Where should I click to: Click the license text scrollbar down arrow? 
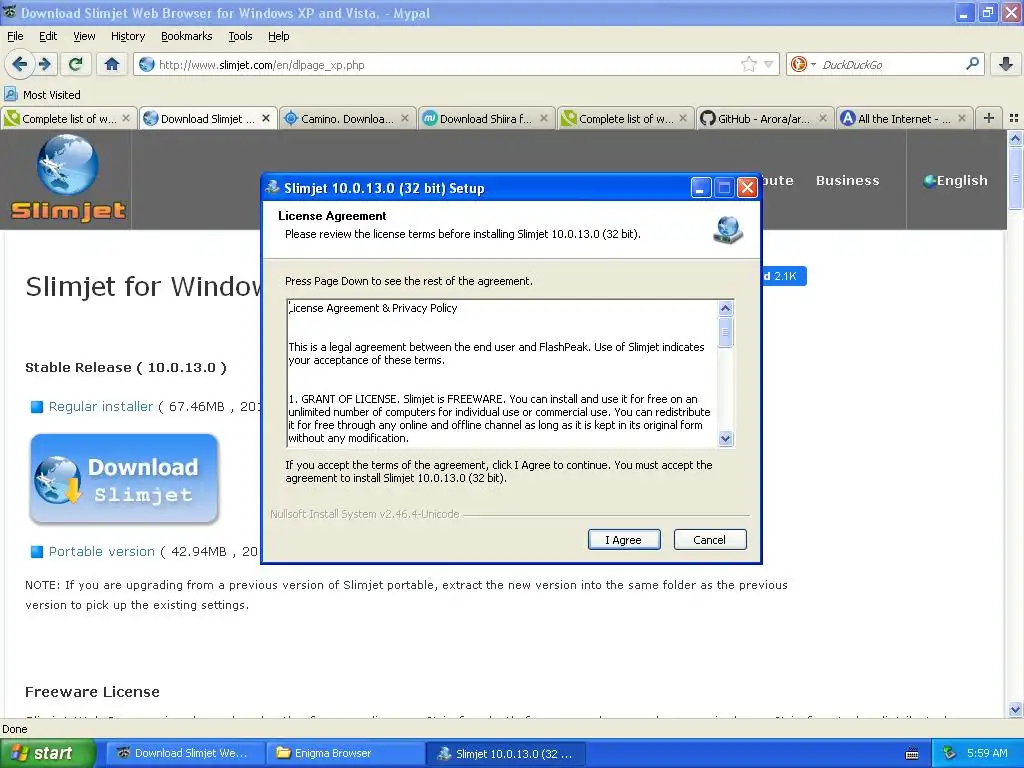coord(725,439)
